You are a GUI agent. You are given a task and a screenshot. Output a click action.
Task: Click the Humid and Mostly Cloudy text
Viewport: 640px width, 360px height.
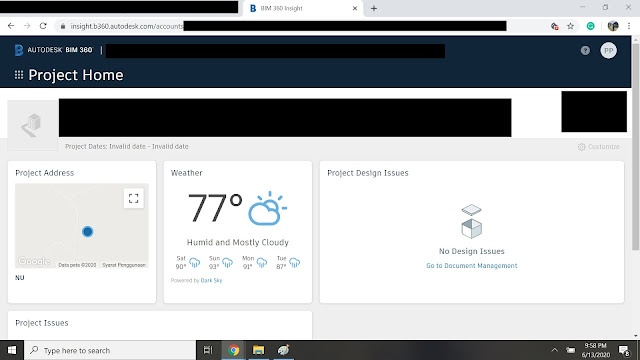238,242
